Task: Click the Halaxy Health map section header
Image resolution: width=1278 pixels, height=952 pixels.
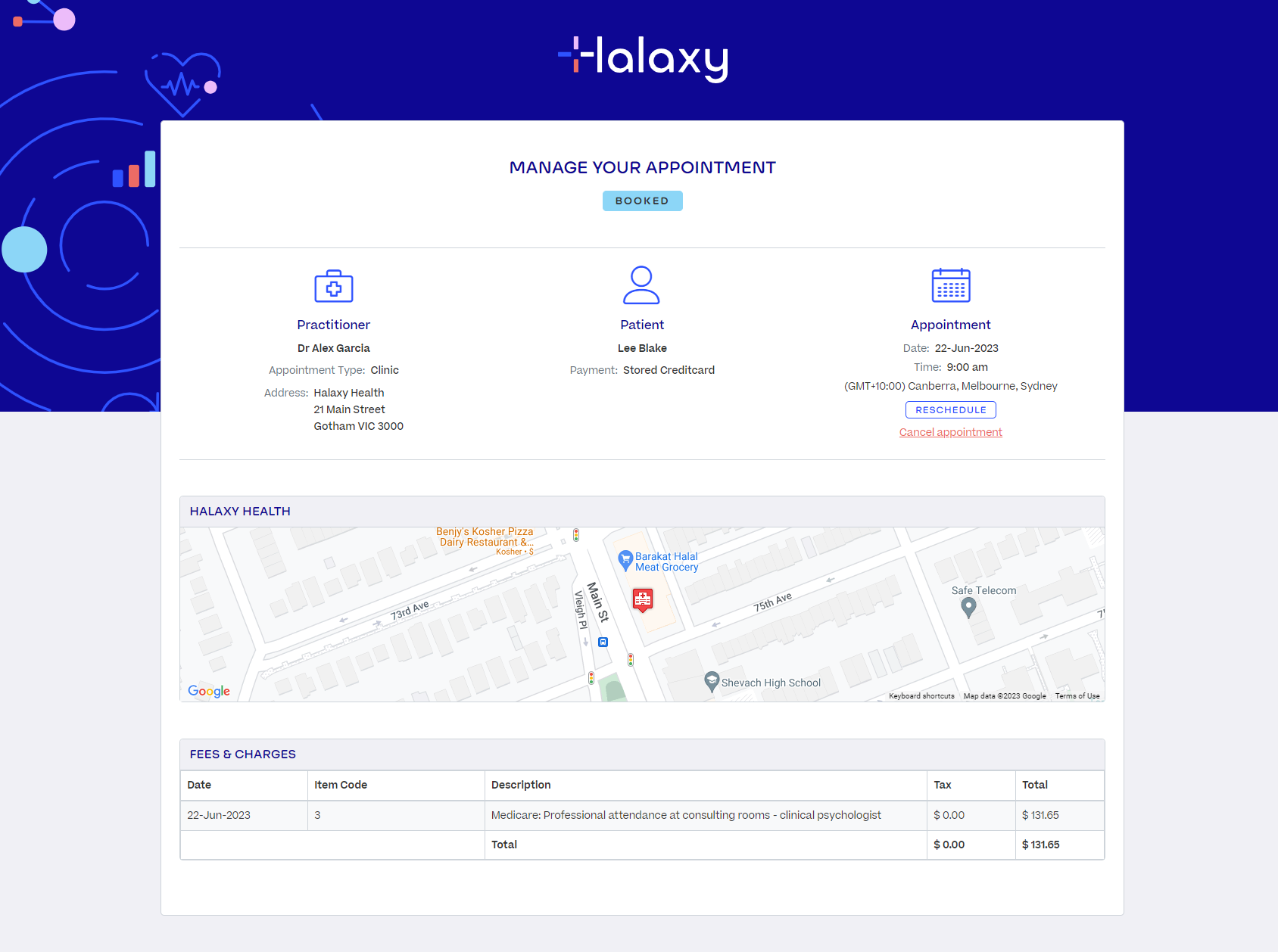Action: 240,512
